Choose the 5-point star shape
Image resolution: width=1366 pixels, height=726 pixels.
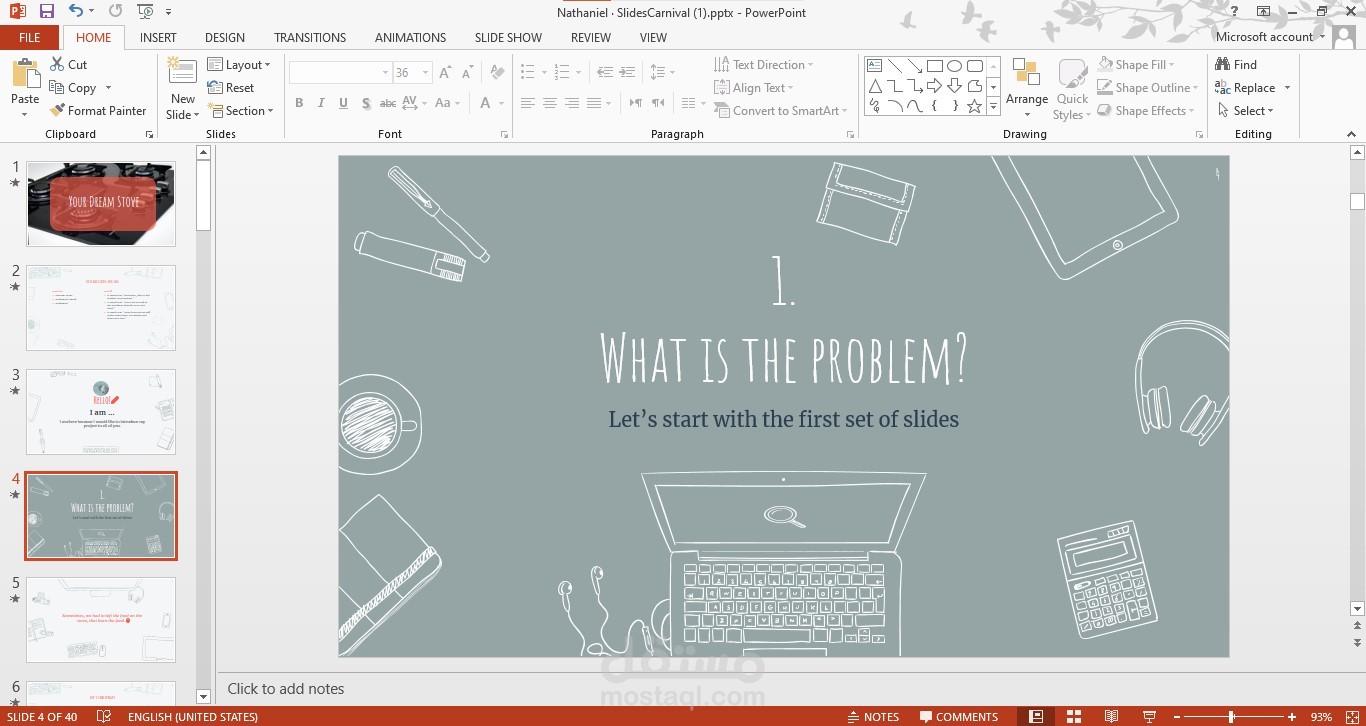975,106
